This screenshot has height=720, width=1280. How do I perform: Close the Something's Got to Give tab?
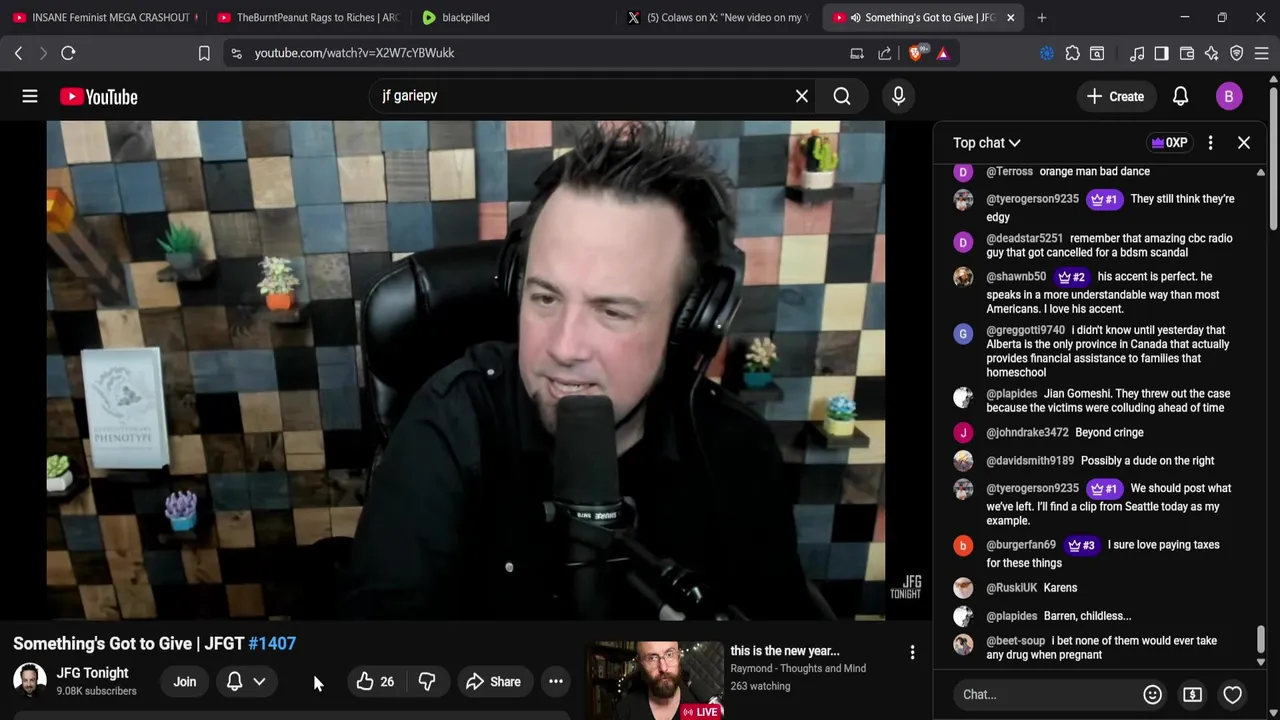1010,17
